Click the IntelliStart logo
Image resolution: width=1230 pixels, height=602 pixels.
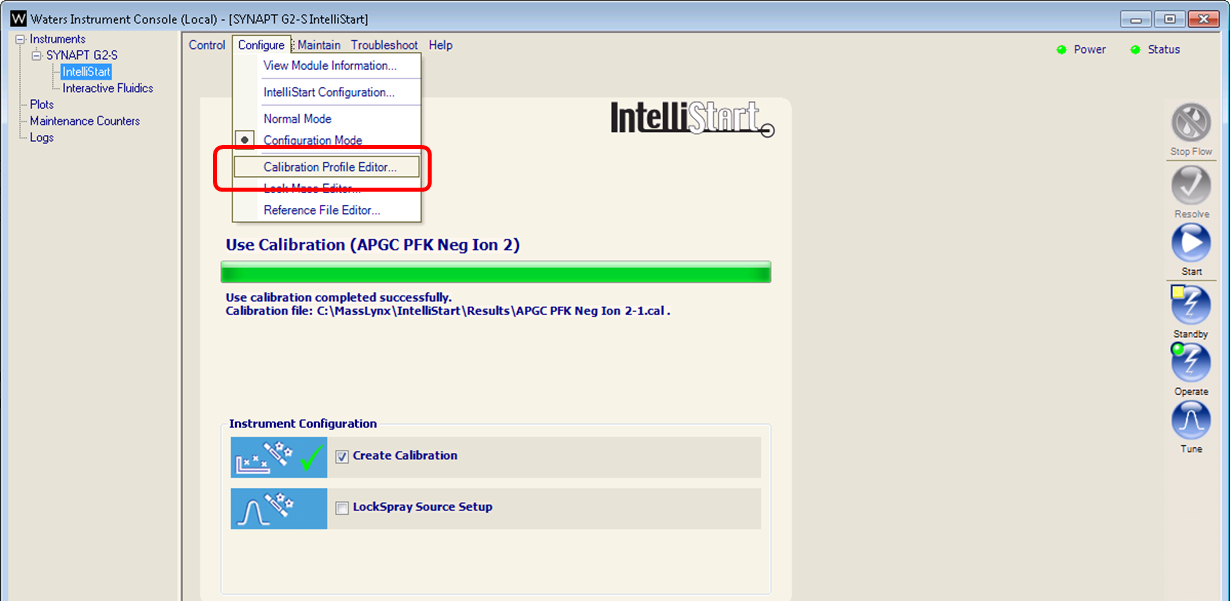(692, 119)
